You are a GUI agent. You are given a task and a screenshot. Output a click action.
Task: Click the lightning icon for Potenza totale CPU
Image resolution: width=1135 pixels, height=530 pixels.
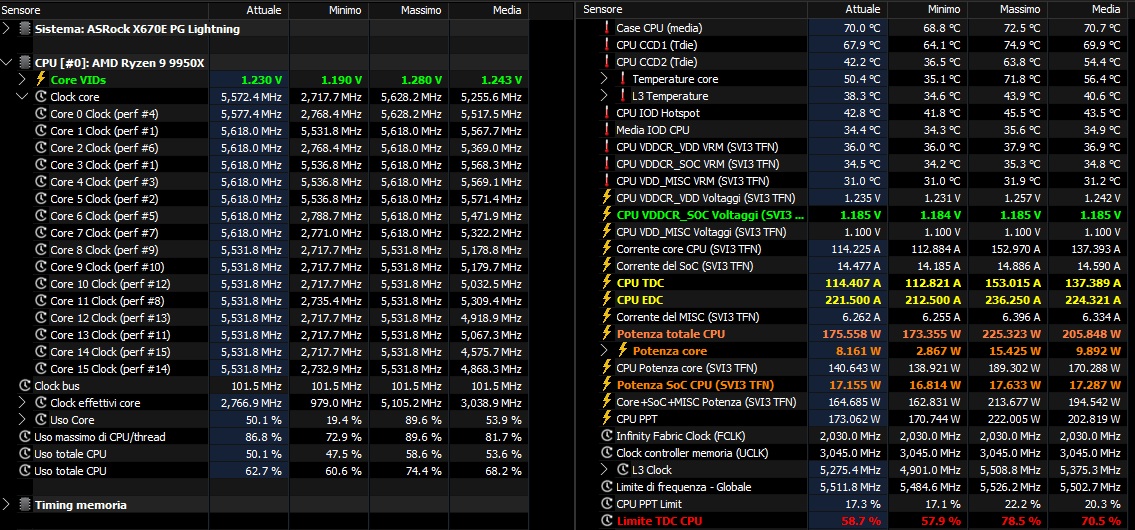[607, 334]
